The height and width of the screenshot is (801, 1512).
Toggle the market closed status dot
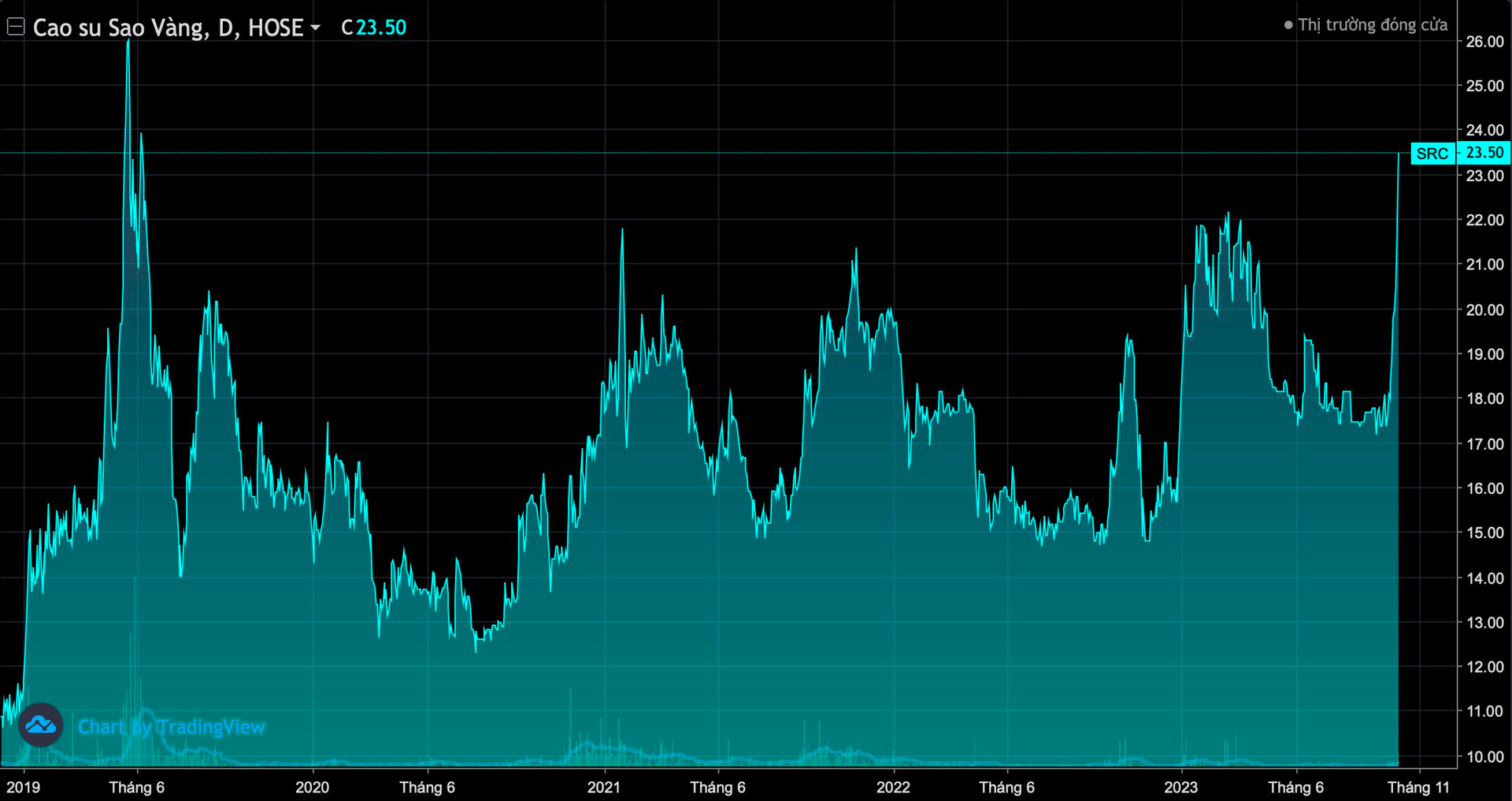1288,25
